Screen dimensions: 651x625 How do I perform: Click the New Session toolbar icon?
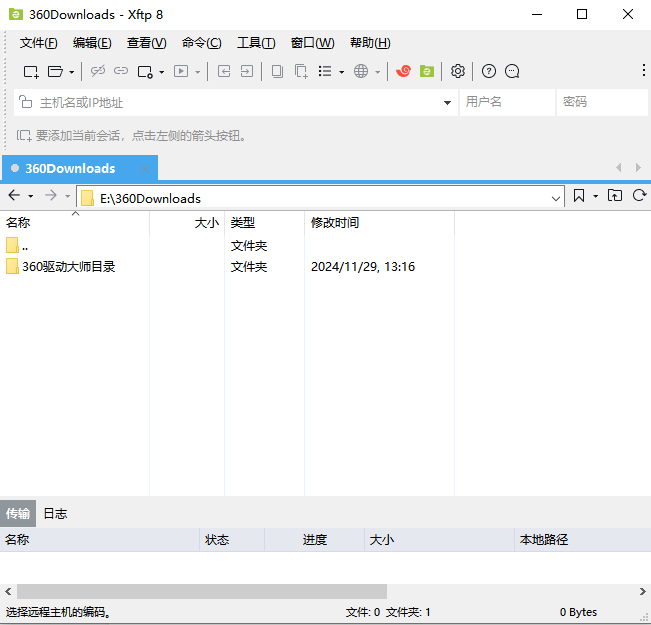click(31, 71)
